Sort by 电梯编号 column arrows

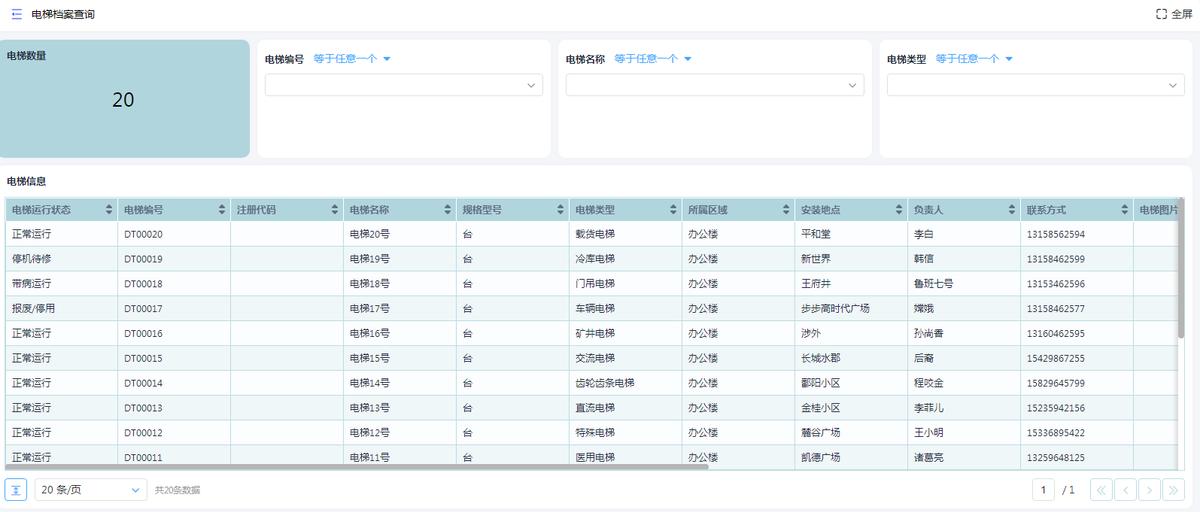(221, 210)
